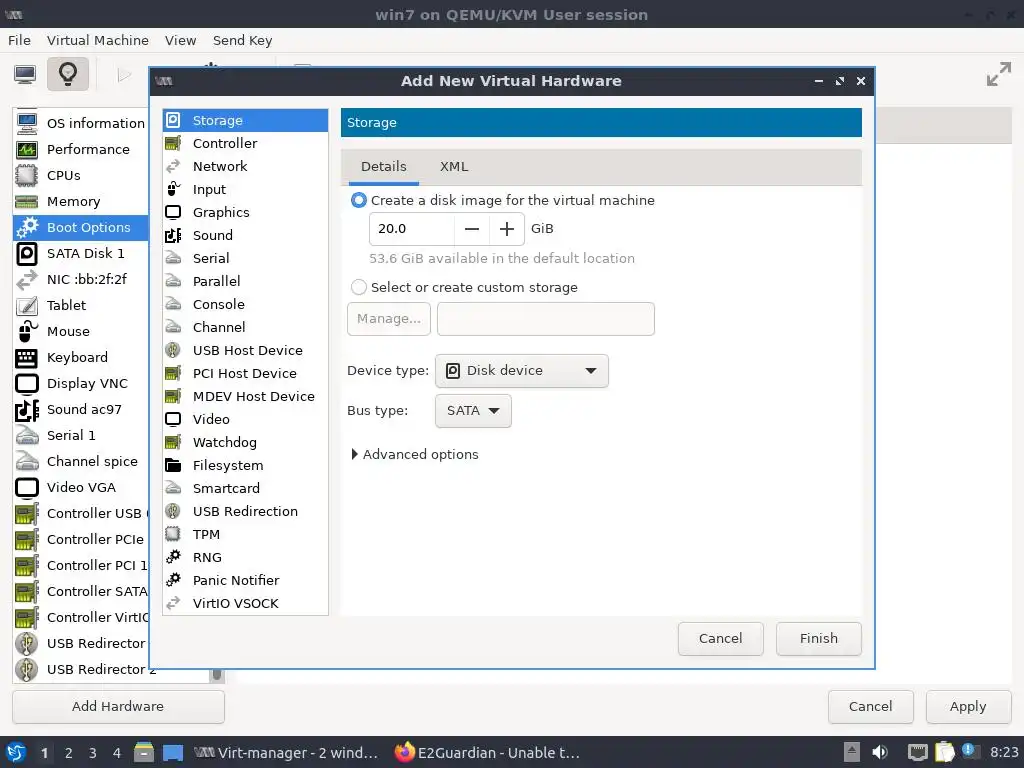Viewport: 1024px width, 768px height.
Task: Switch to the XML tab
Action: (454, 167)
